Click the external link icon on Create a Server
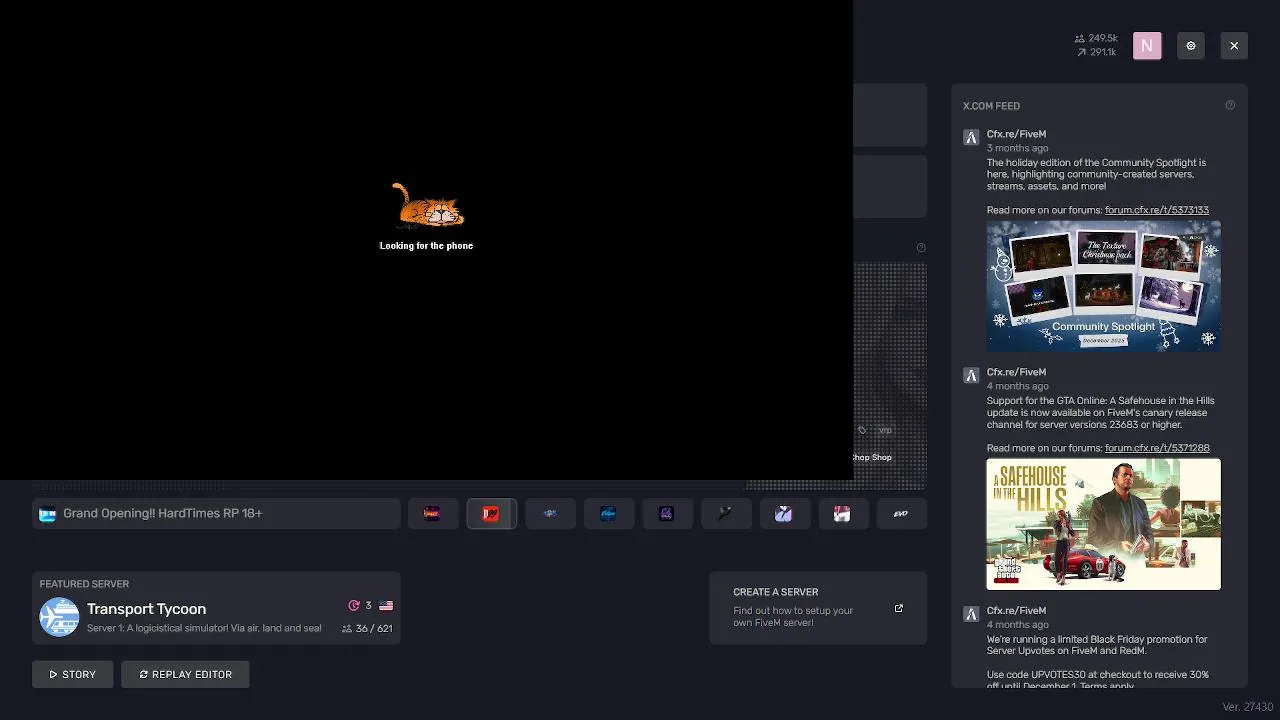 coord(898,608)
